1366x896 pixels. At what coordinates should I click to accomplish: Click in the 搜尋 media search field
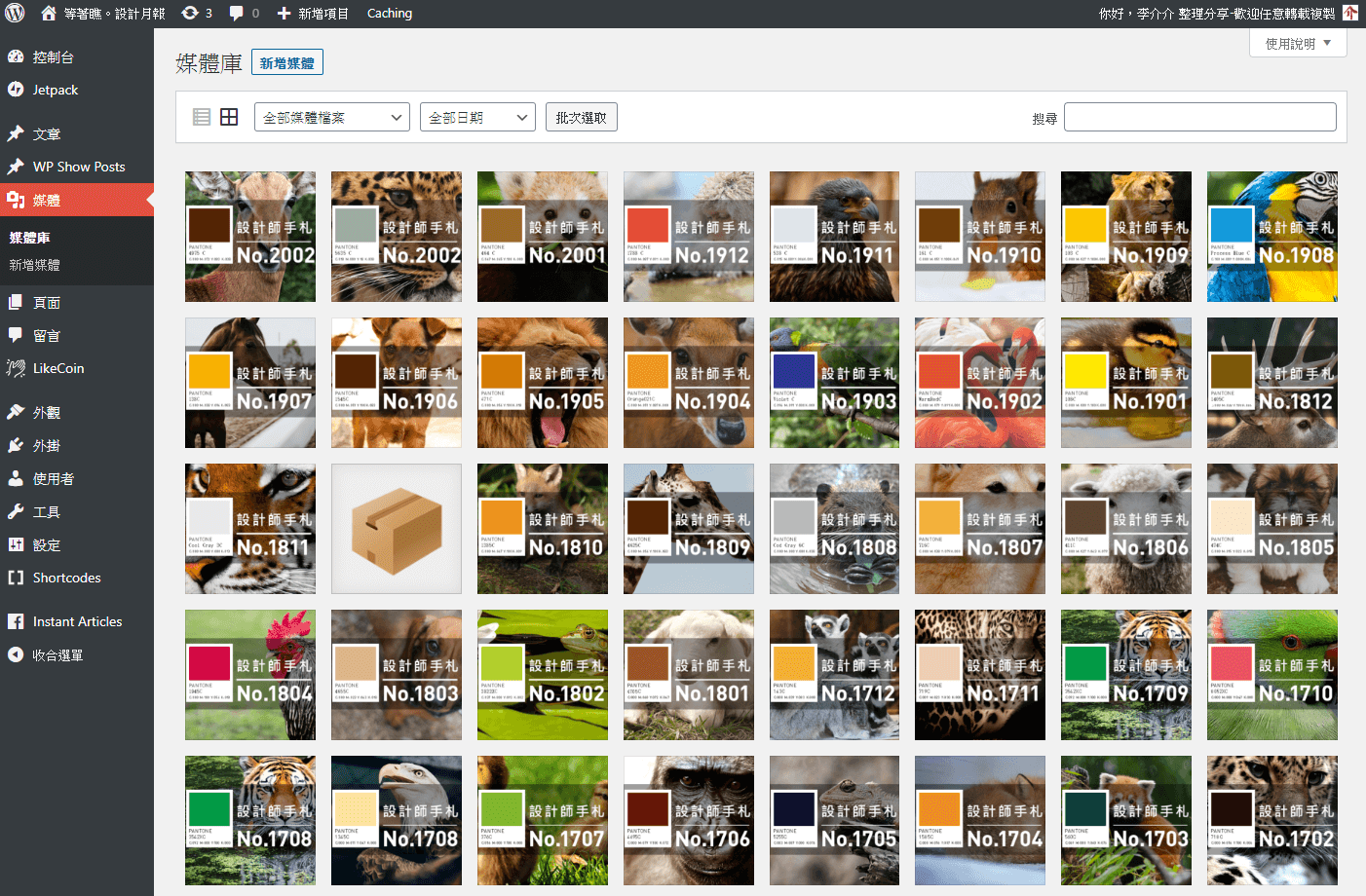(1199, 118)
